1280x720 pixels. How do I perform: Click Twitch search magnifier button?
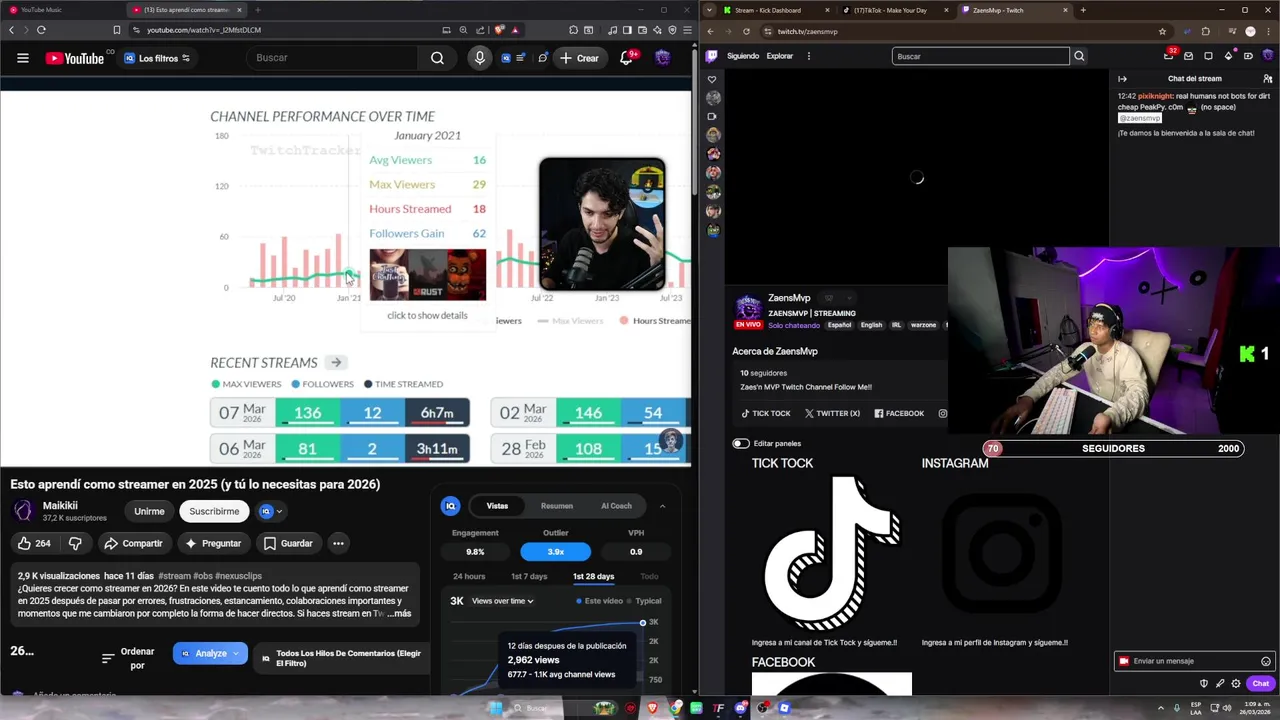pyautogui.click(x=1079, y=56)
